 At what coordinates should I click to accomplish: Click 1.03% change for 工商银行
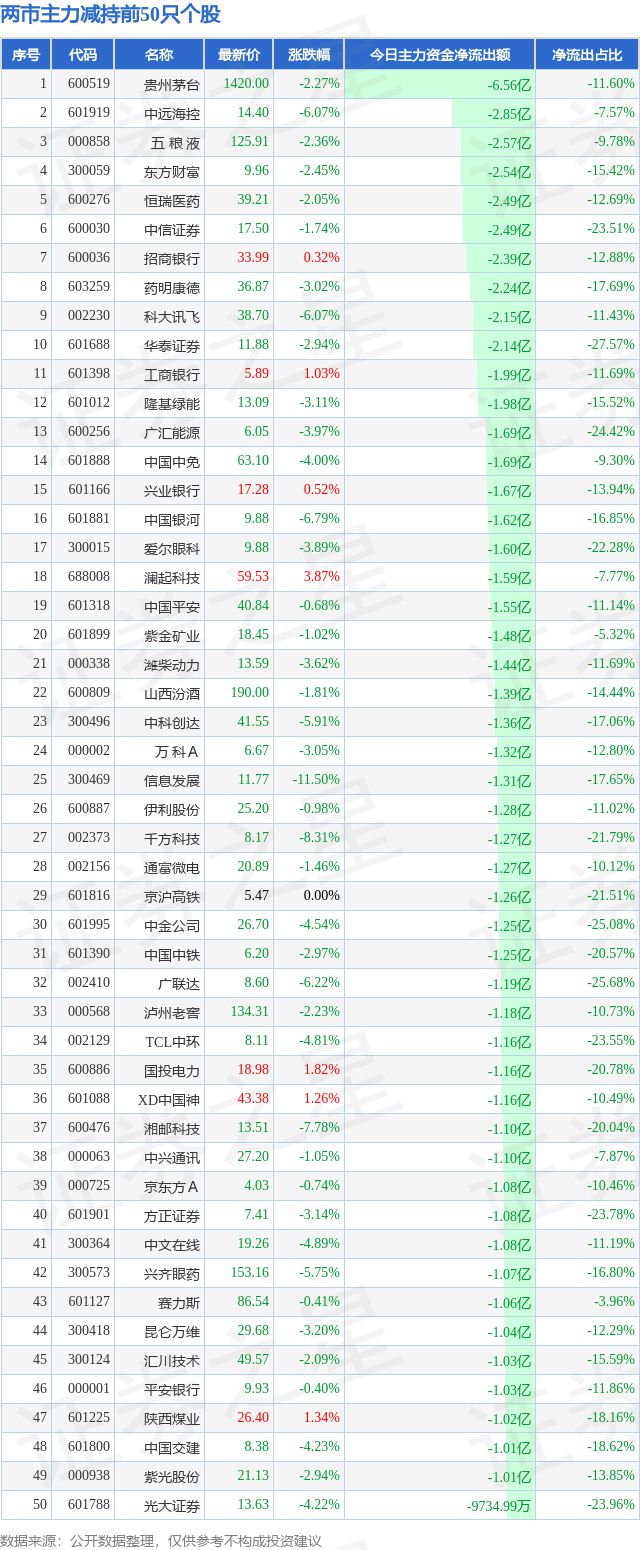(x=321, y=374)
